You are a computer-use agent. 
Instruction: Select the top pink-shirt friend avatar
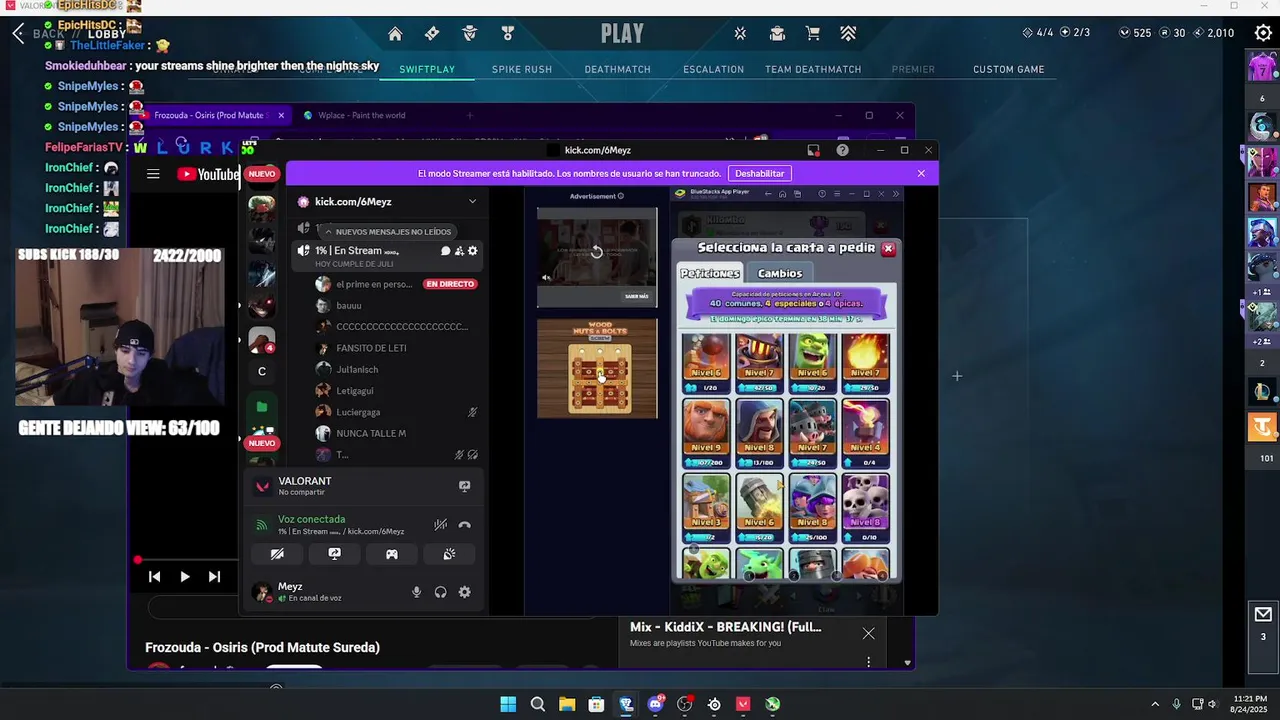pos(1262,67)
